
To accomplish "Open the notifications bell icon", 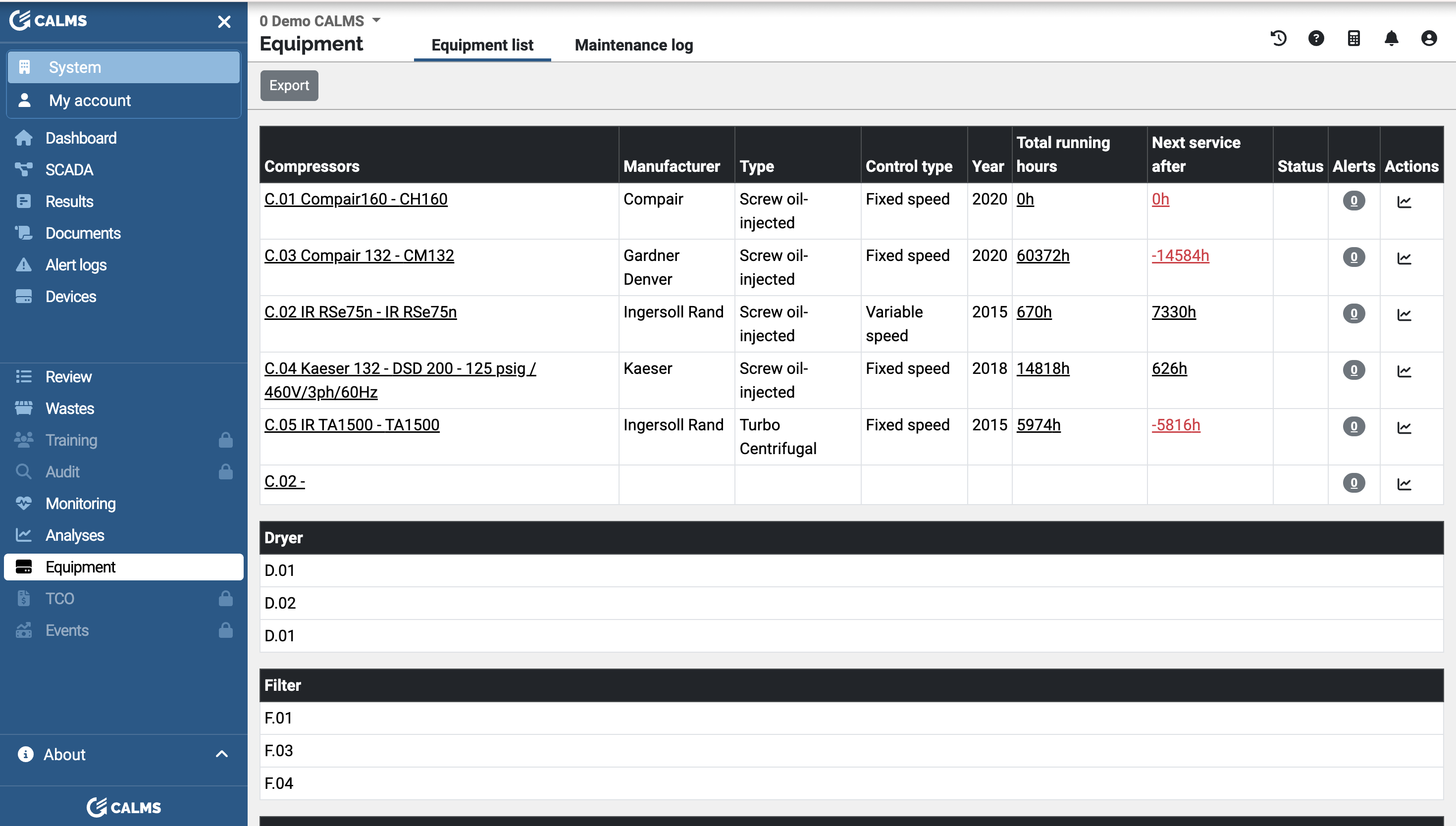I will tap(1391, 39).
